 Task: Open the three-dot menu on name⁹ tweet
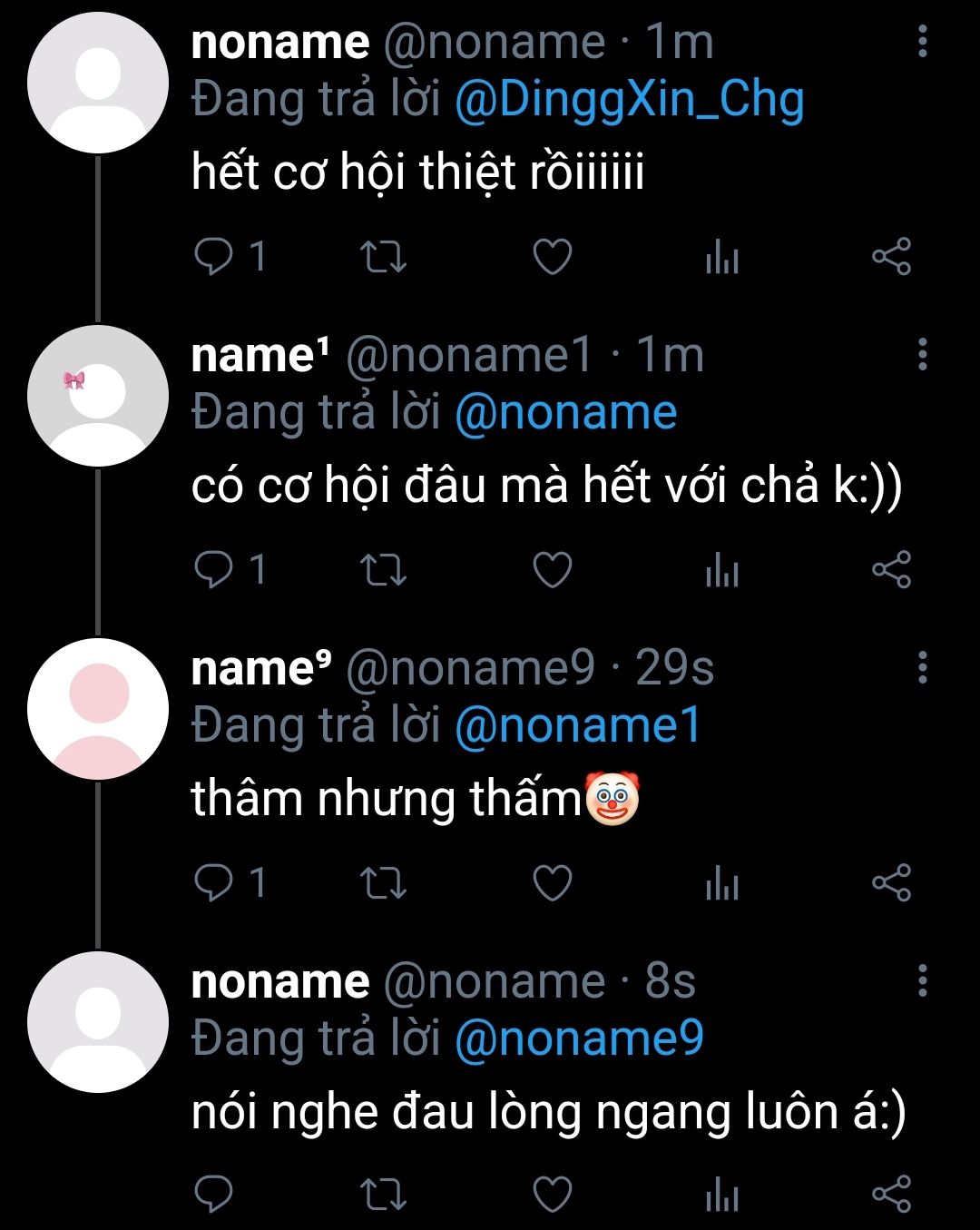coord(923,667)
